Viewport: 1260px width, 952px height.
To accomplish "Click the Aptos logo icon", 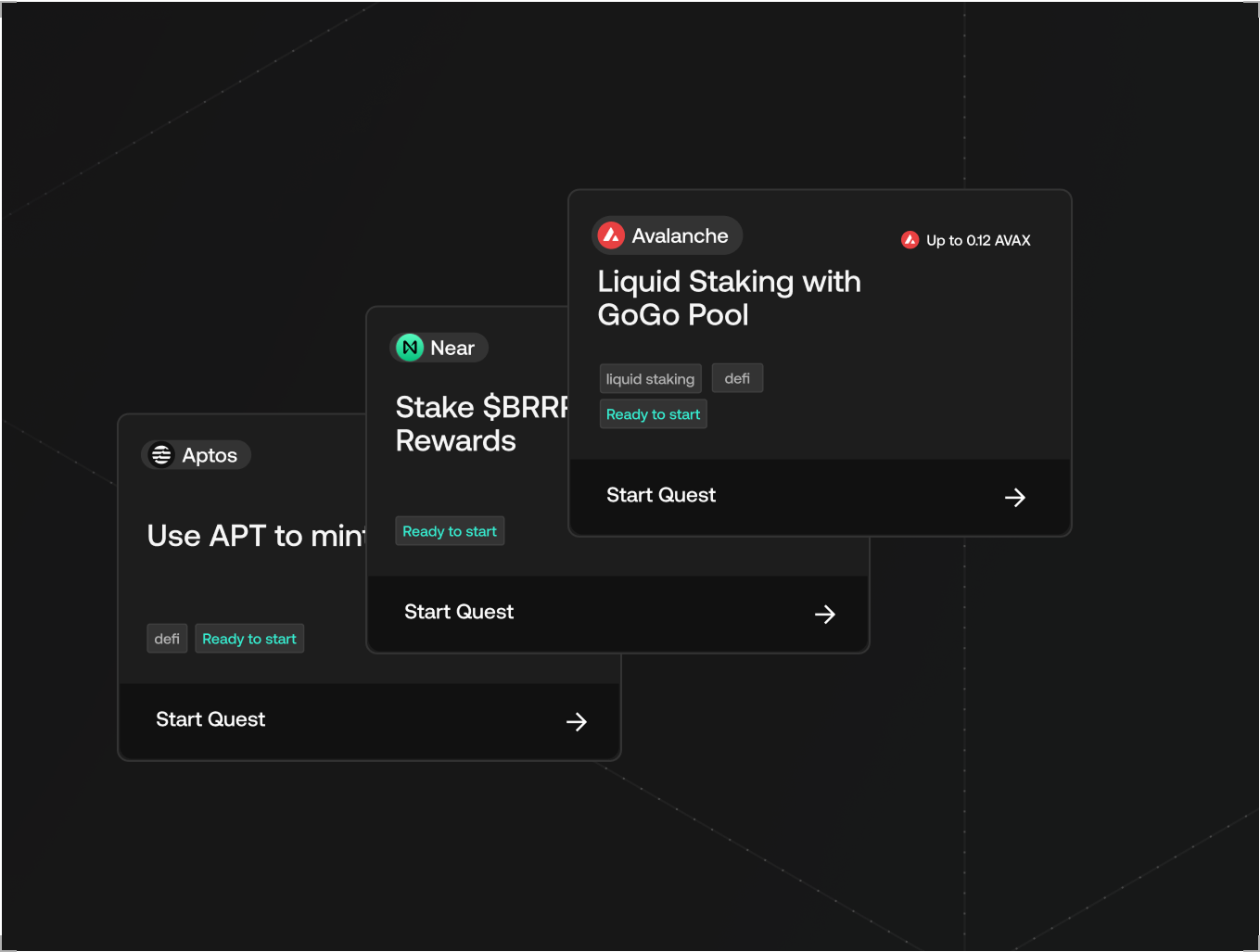I will [161, 455].
